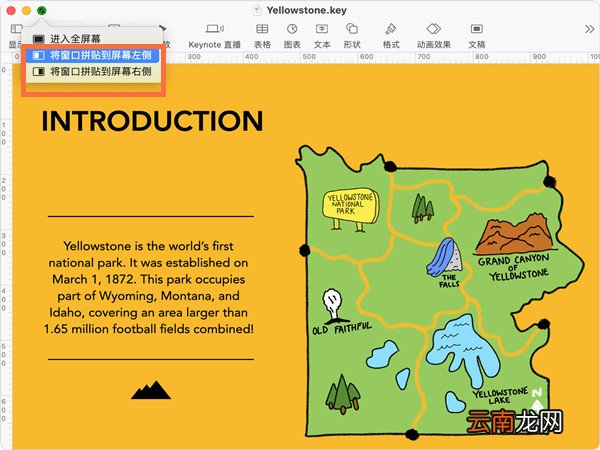Viewport: 600px width, 450px height.
Task: Select 将窗口拼贴到屏幕右侧 option
Action: [92, 72]
